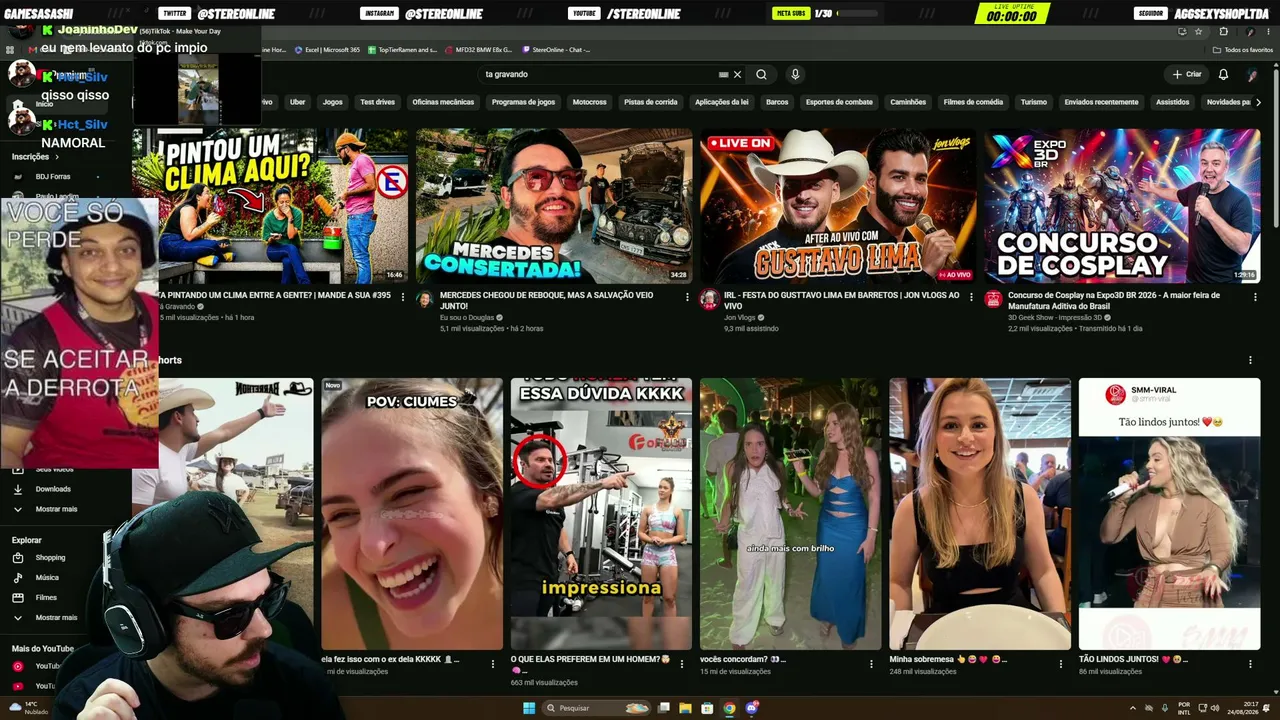Select the Jogos filter chip

pos(332,102)
